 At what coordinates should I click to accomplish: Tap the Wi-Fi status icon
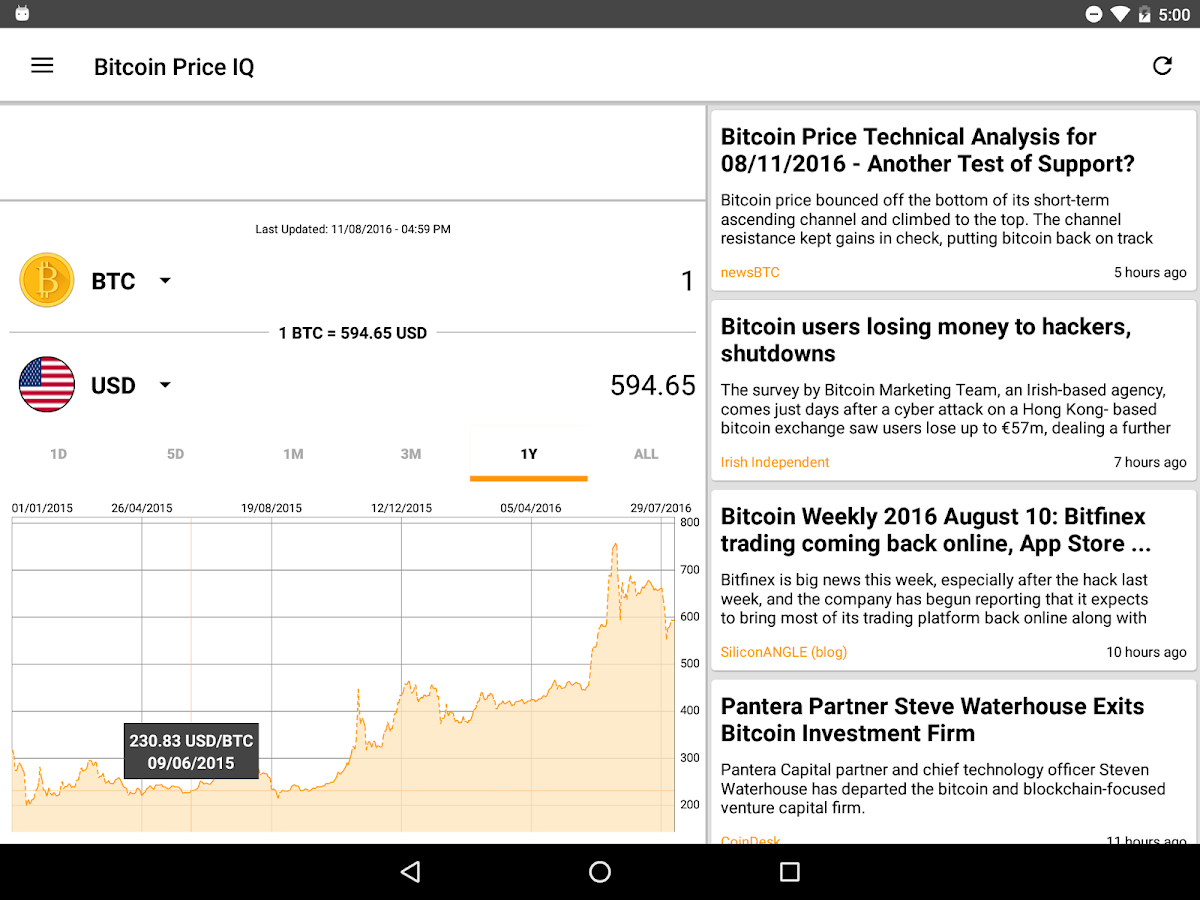1120,14
